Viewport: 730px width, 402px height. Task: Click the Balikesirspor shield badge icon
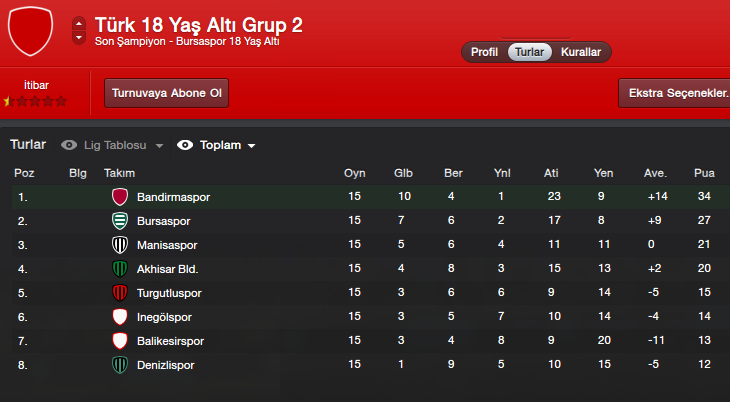pos(120,341)
